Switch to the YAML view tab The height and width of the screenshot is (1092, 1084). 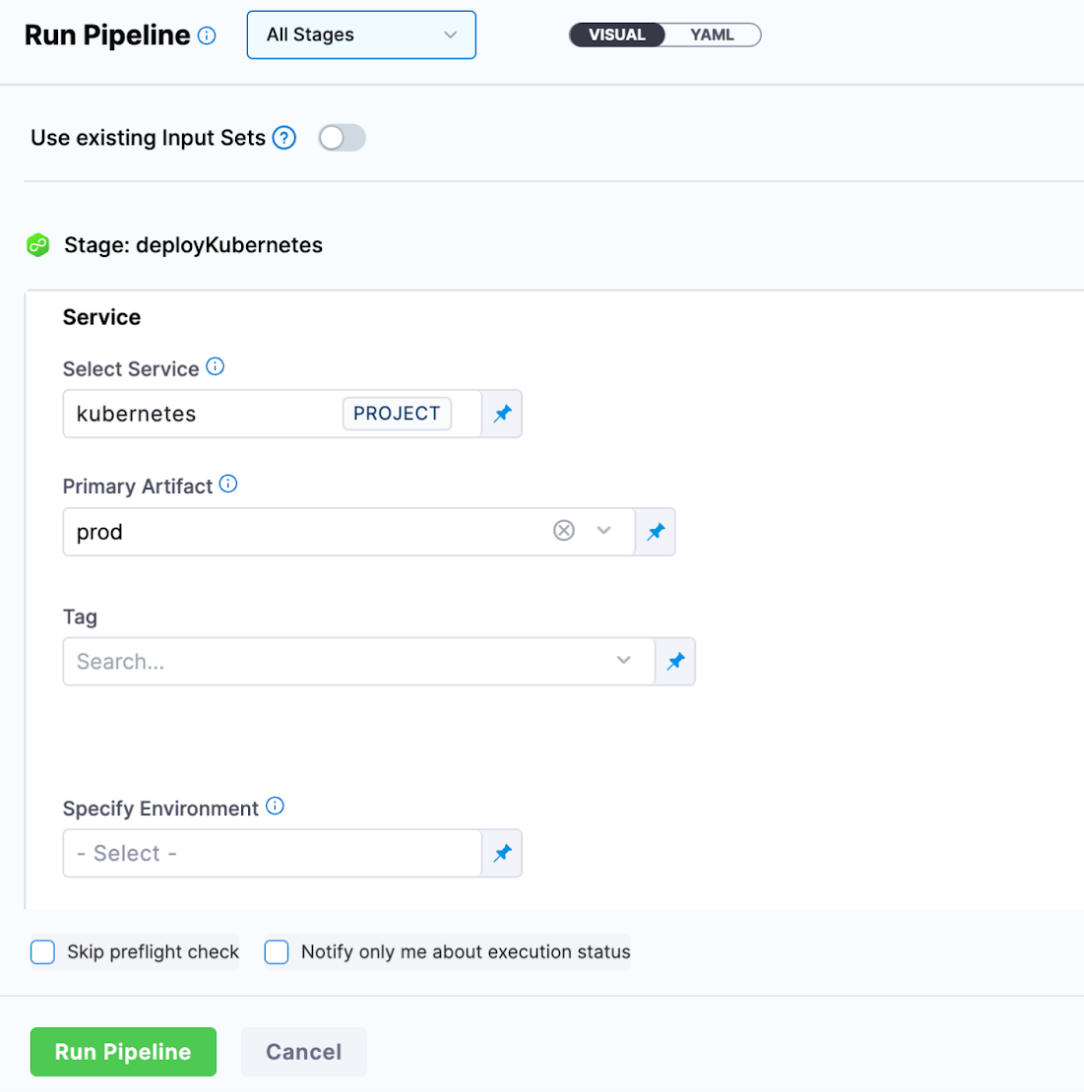(x=712, y=35)
